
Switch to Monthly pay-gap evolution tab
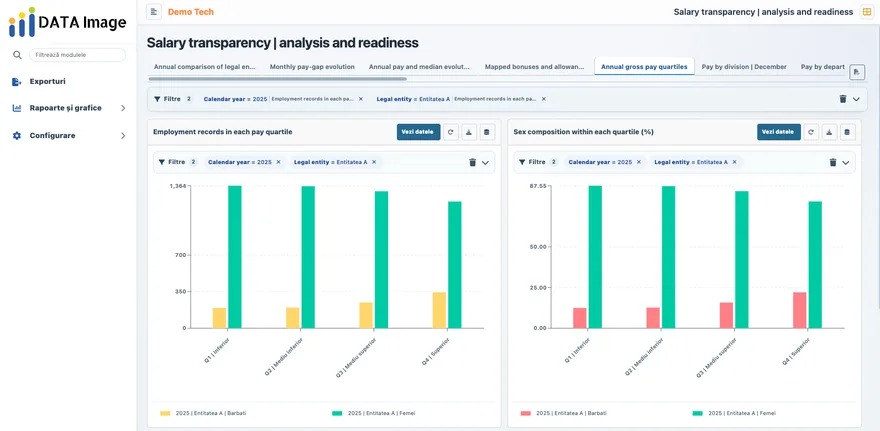[x=312, y=67]
